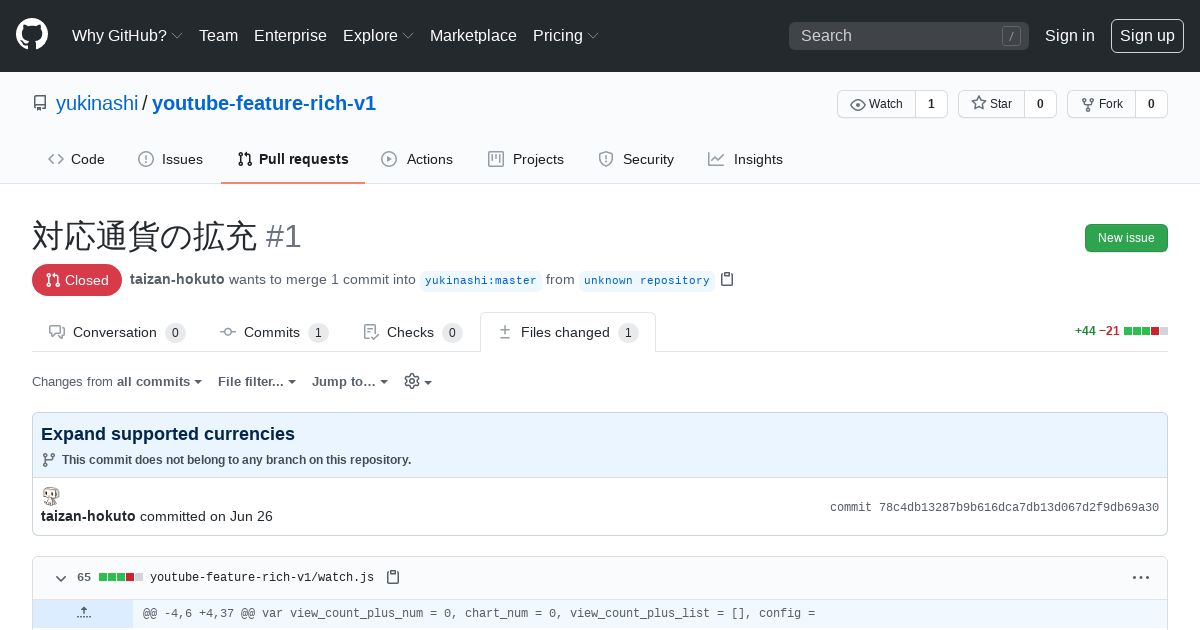Image resolution: width=1200 pixels, height=630 pixels.
Task: View the watcher count of 1
Action: 931,104
